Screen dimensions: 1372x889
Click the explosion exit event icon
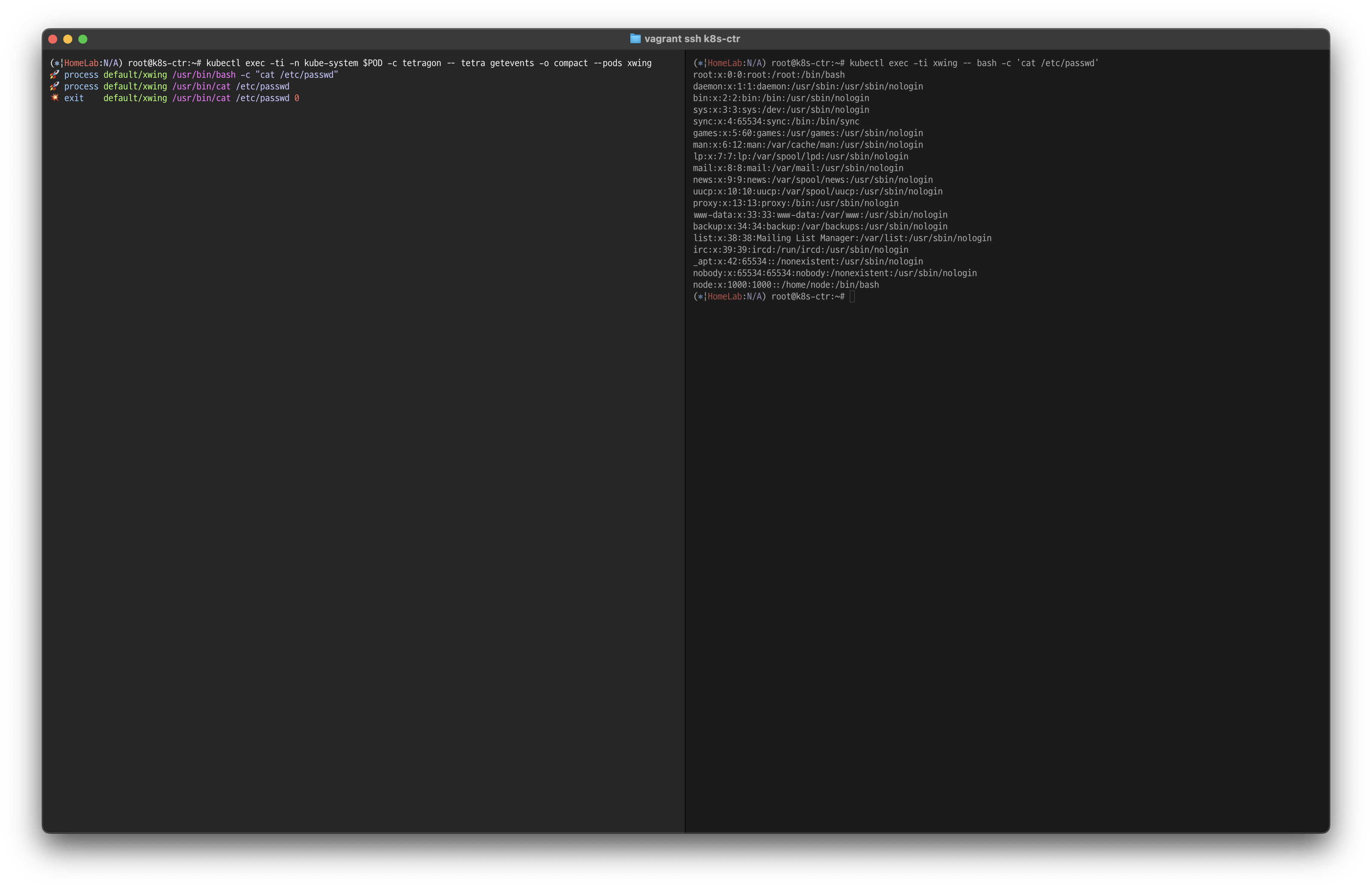click(55, 98)
